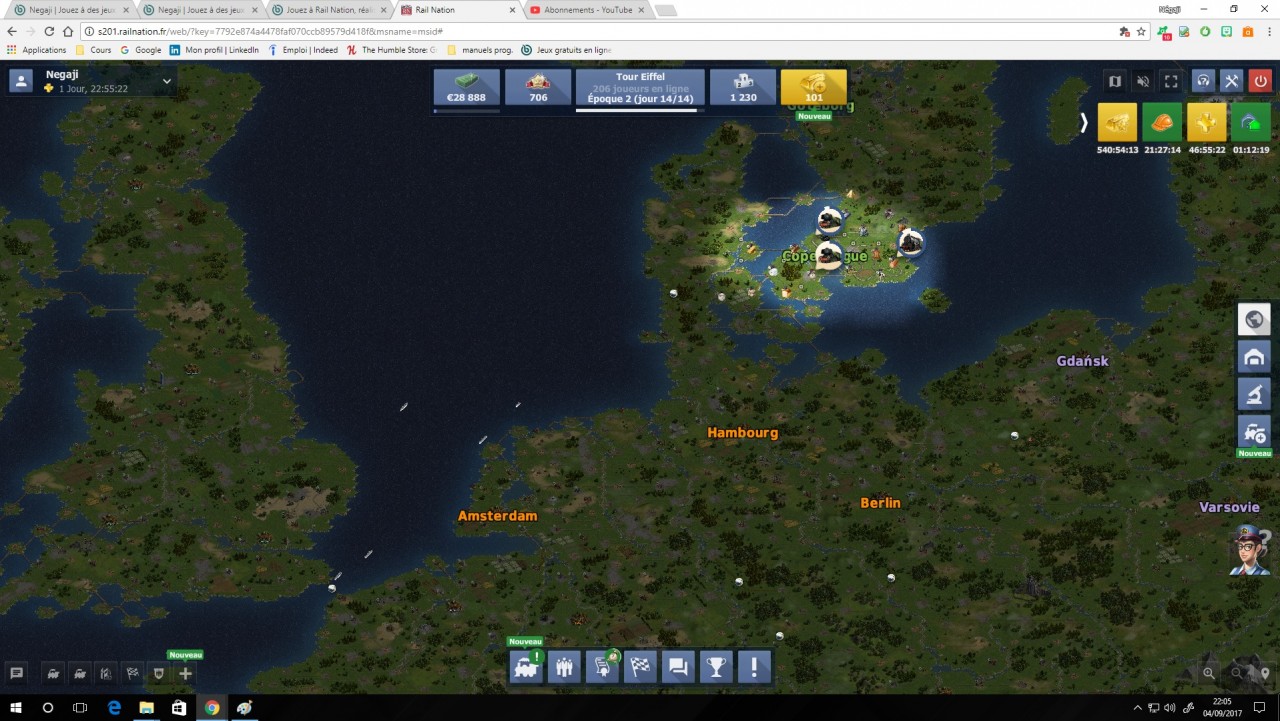The width and height of the screenshot is (1280, 721).
Task: Open the Cours bookmark folder
Action: 93,50
